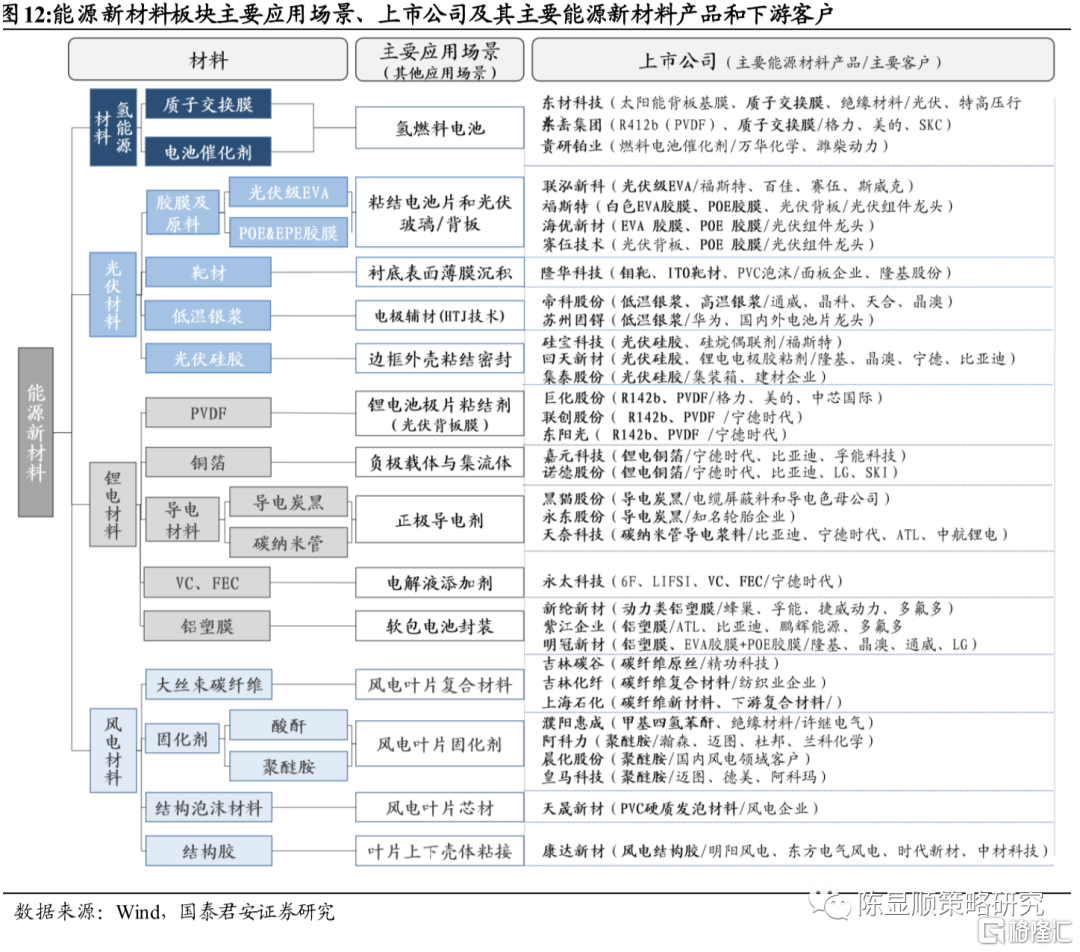Select the 大丝束碳纤维 box
This screenshot has width=1080, height=952.
click(208, 684)
